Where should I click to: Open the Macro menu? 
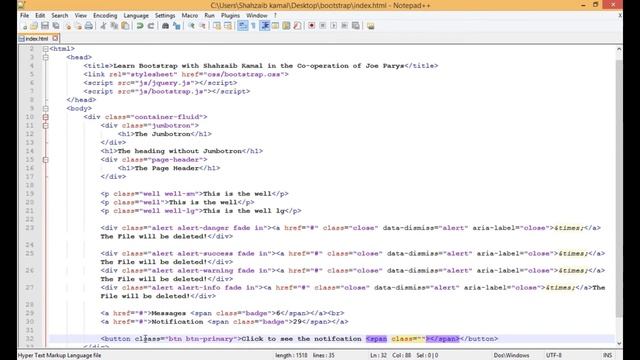click(189, 16)
